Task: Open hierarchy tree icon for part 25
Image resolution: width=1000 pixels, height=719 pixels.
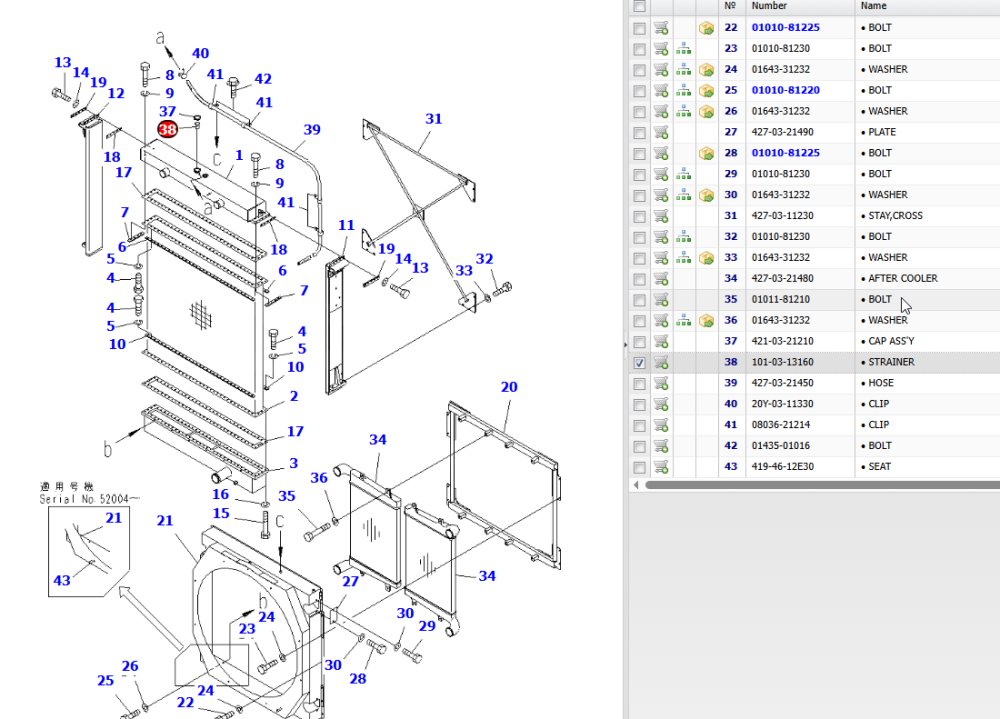Action: pos(683,91)
